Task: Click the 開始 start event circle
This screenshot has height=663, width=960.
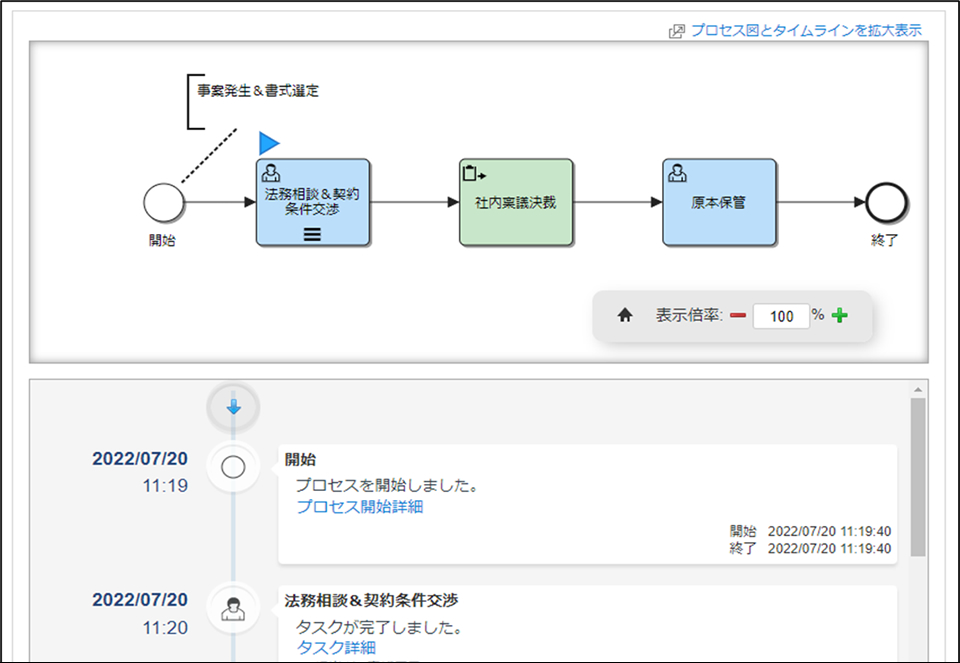Action: coord(163,203)
